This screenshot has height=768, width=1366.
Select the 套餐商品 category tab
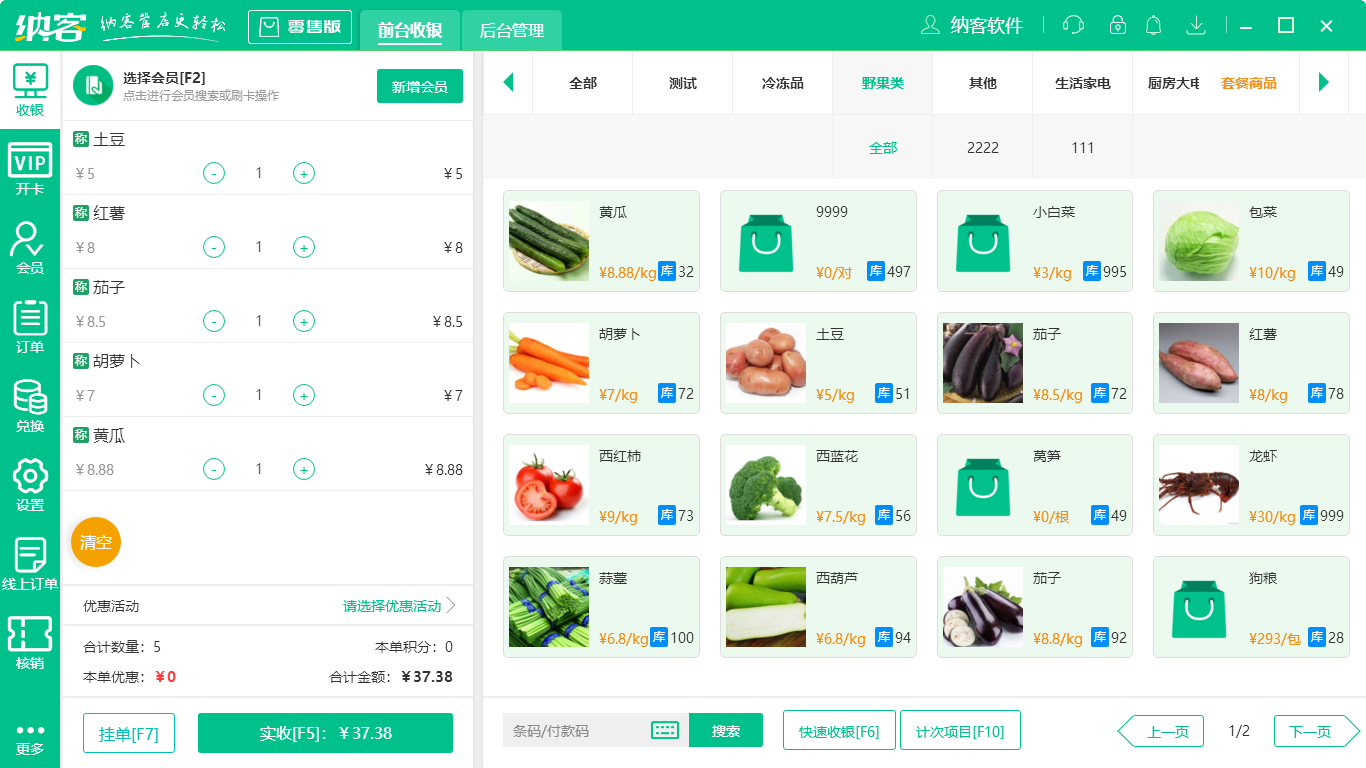coord(1249,84)
